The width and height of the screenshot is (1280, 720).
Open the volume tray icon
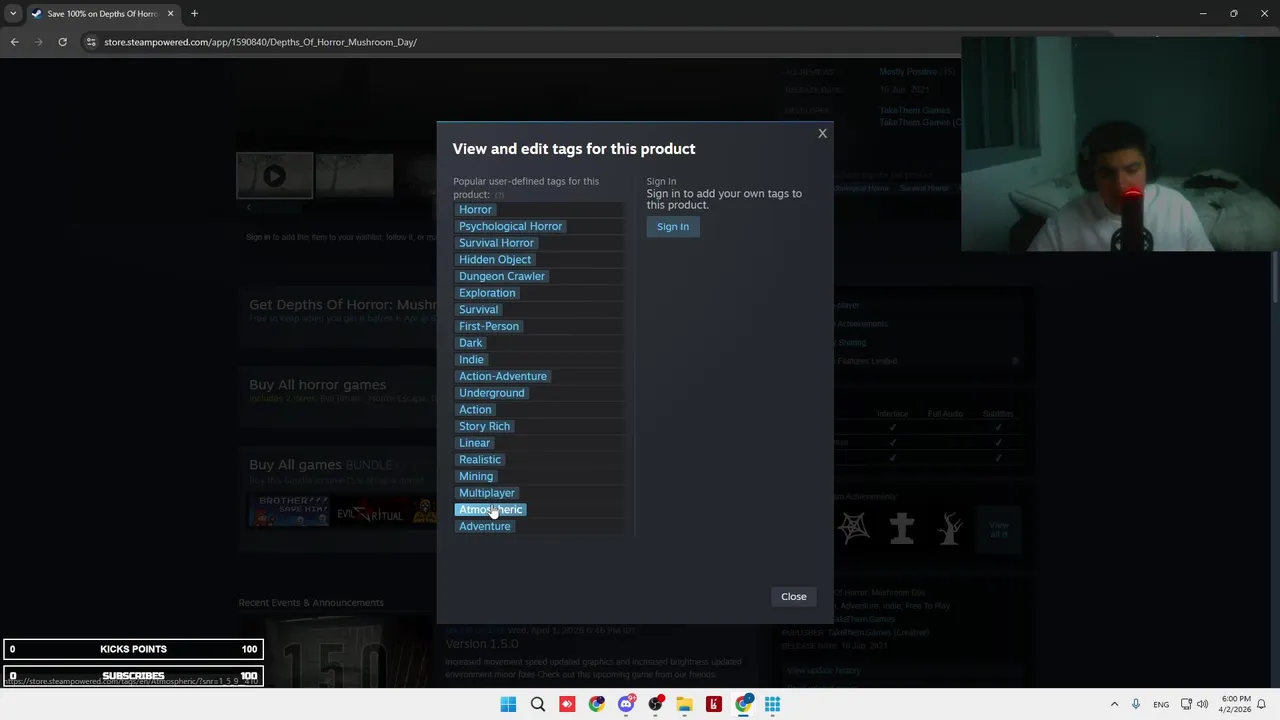1202,704
